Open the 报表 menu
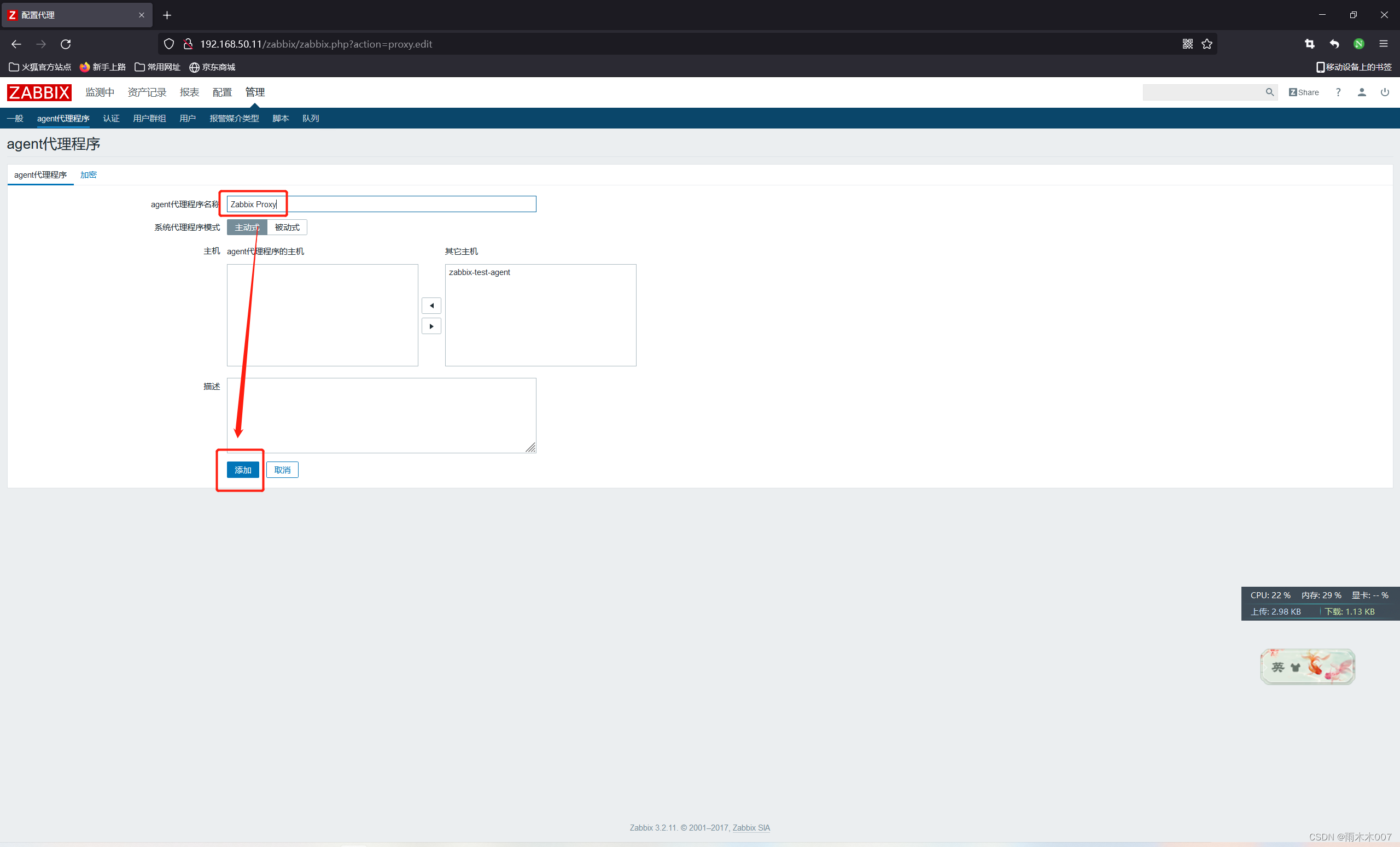The height and width of the screenshot is (847, 1400). 189,92
